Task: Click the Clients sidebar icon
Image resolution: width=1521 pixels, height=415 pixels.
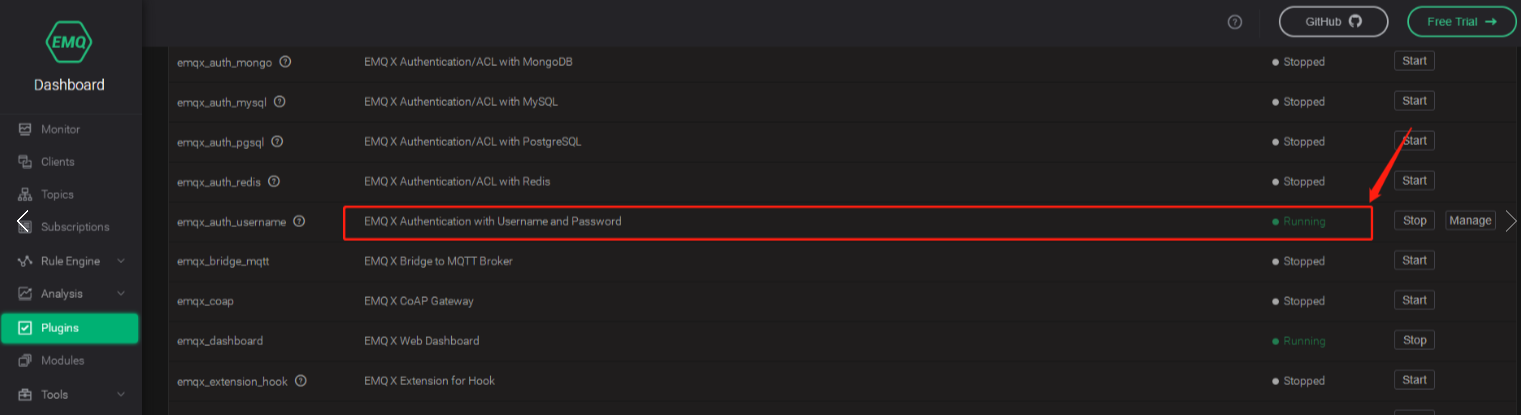Action: pyautogui.click(x=25, y=162)
